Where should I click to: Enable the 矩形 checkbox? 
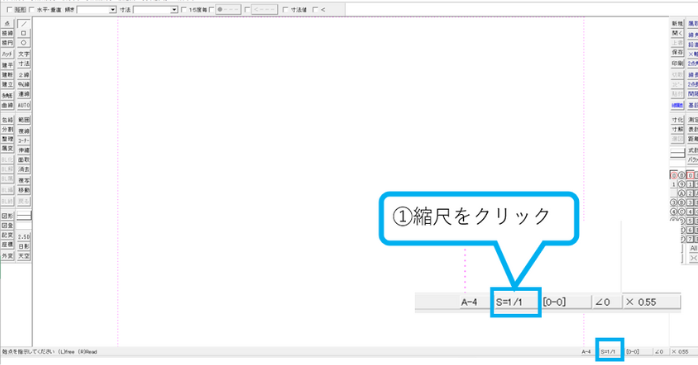coord(10,9)
